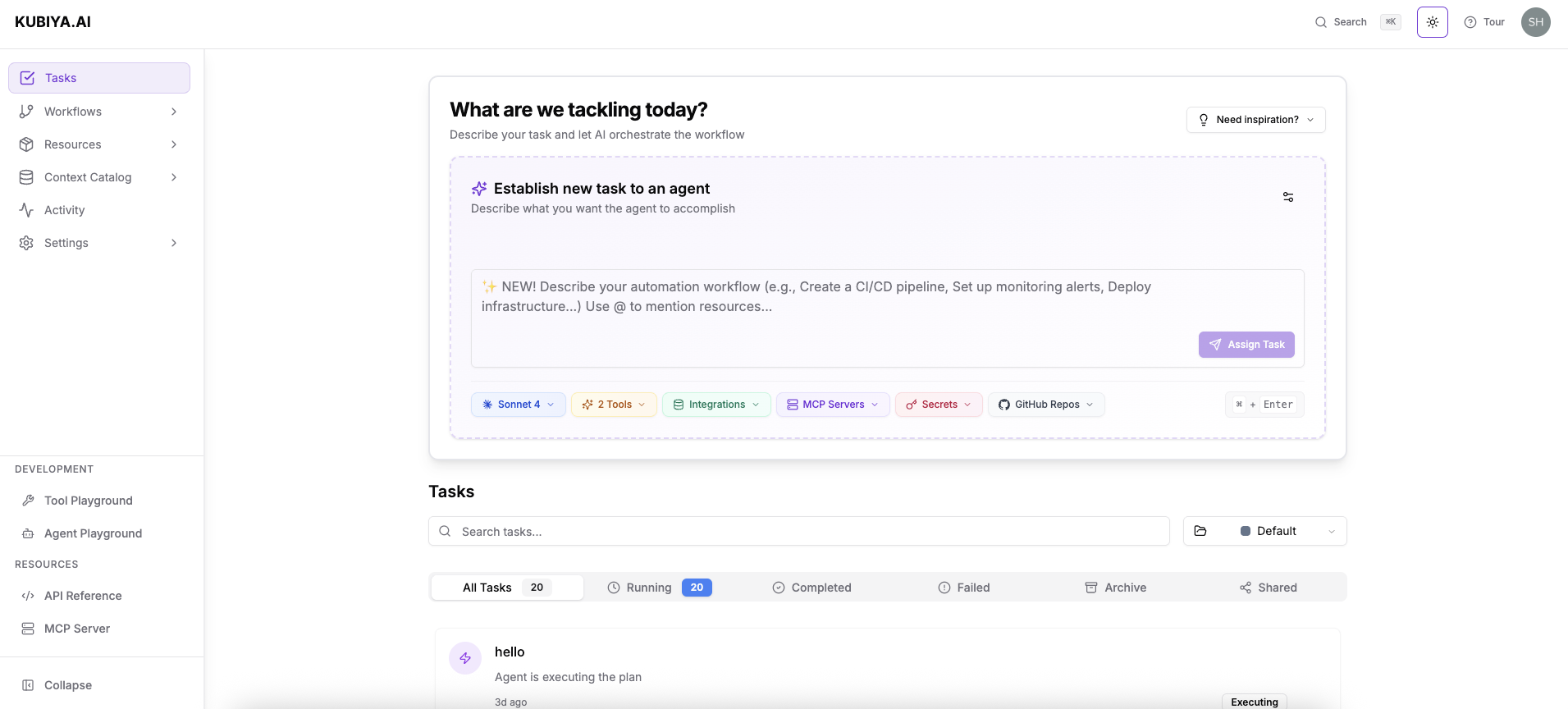Viewport: 1568px width, 709px height.
Task: Click the Settings gear icon
Action: (x=26, y=243)
